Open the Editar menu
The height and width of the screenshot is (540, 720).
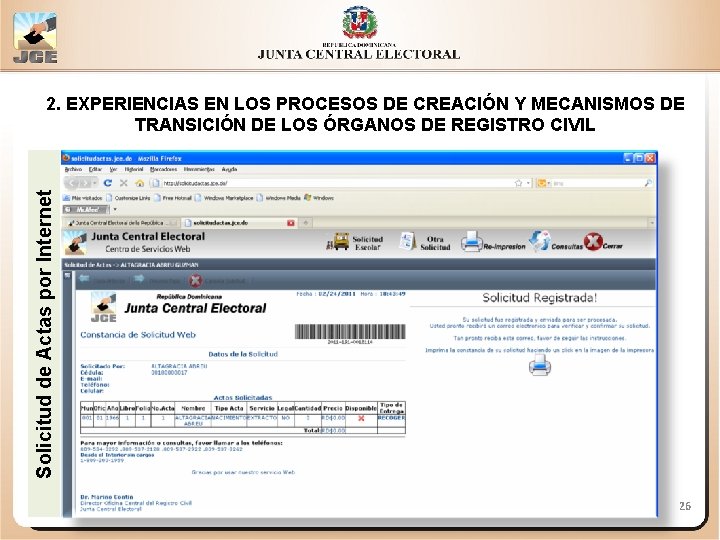coord(95,169)
